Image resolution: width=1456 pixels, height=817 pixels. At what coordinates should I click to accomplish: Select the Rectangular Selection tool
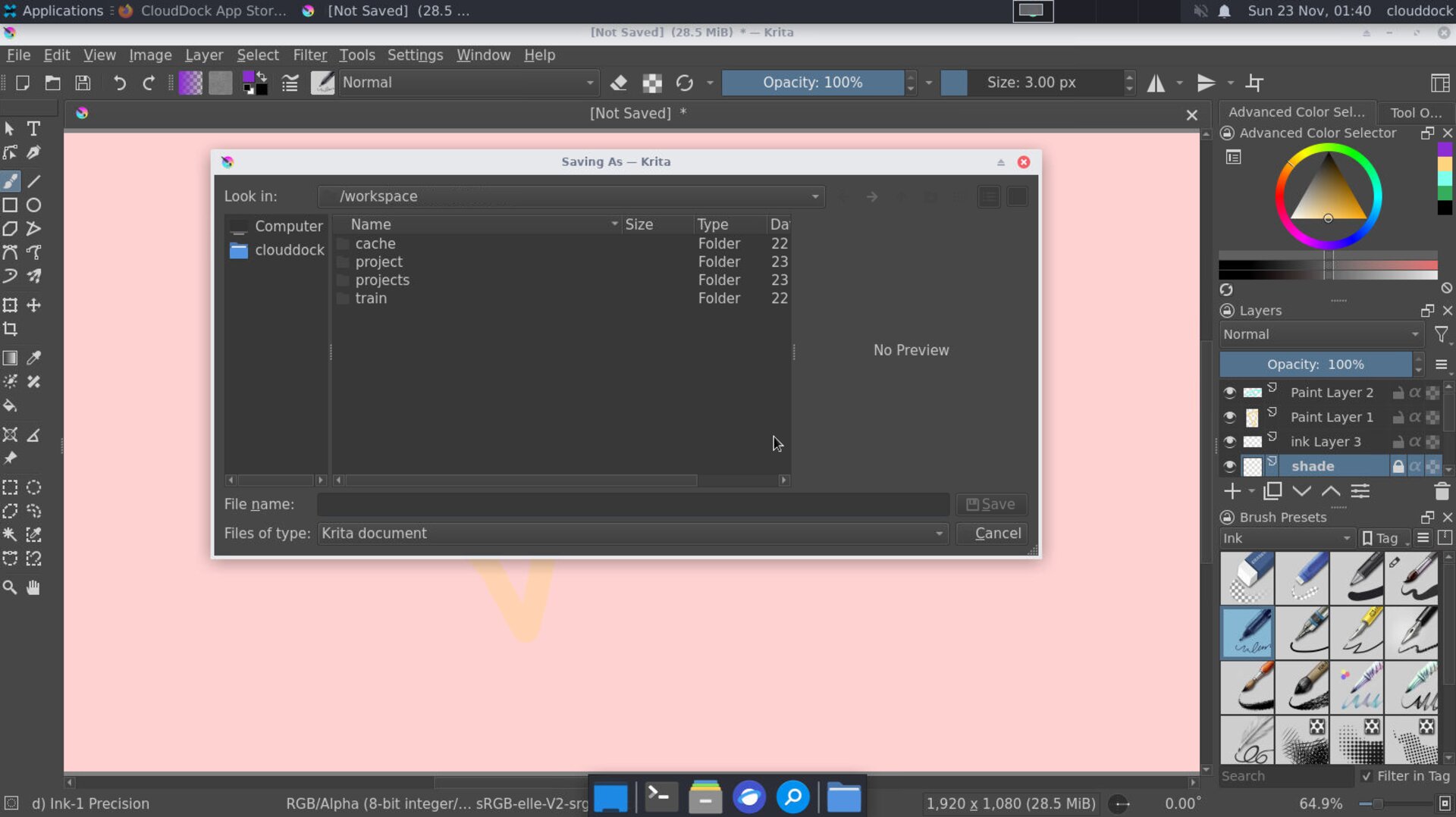click(10, 487)
